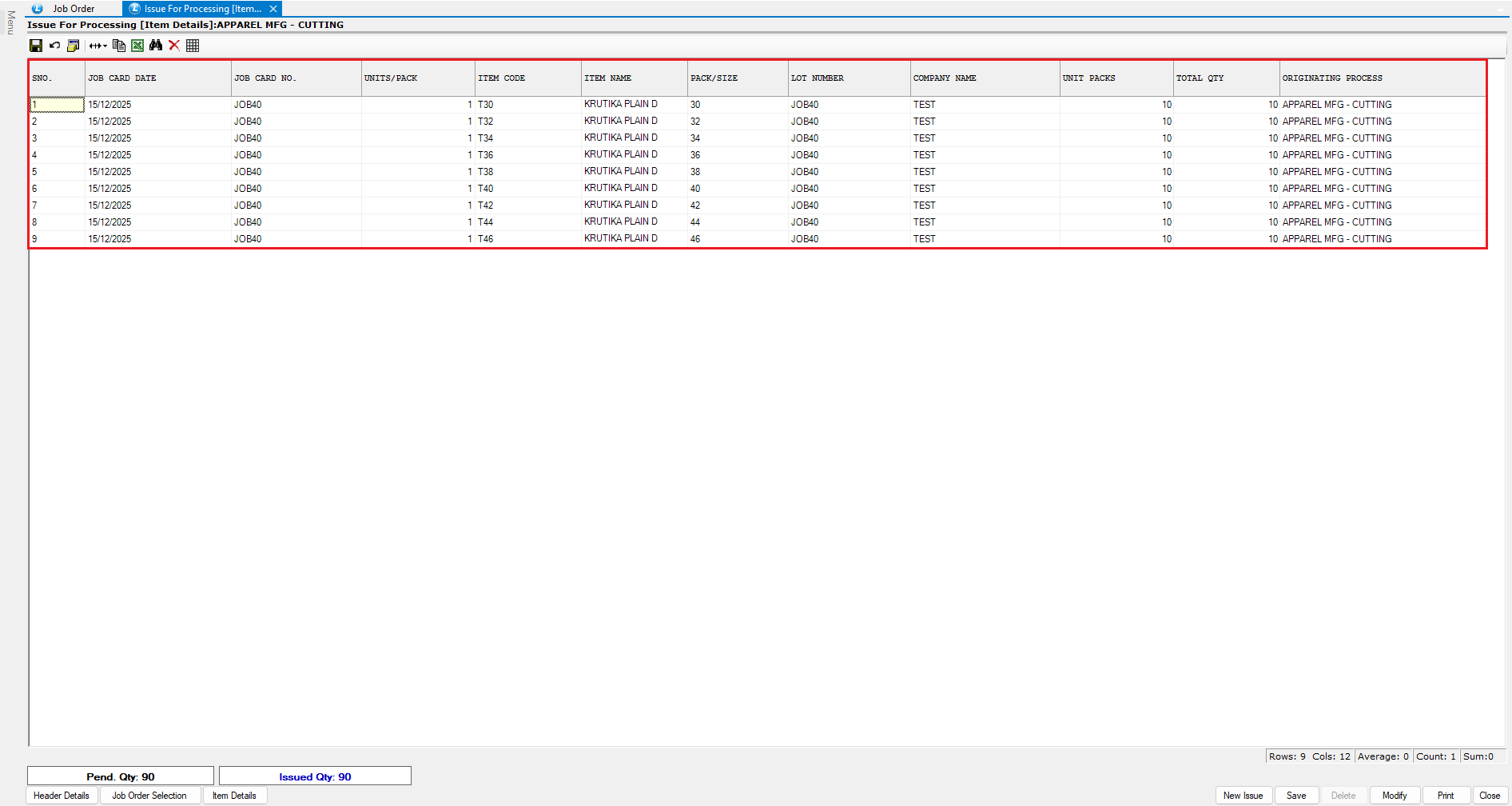The width and height of the screenshot is (1512, 806).
Task: Click the copy icon in toolbar
Action: [x=119, y=46]
